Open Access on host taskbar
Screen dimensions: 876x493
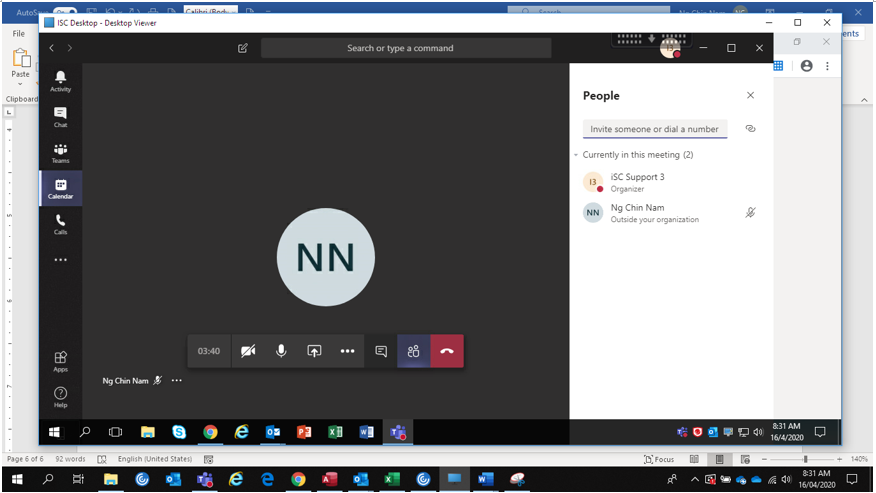click(x=330, y=480)
